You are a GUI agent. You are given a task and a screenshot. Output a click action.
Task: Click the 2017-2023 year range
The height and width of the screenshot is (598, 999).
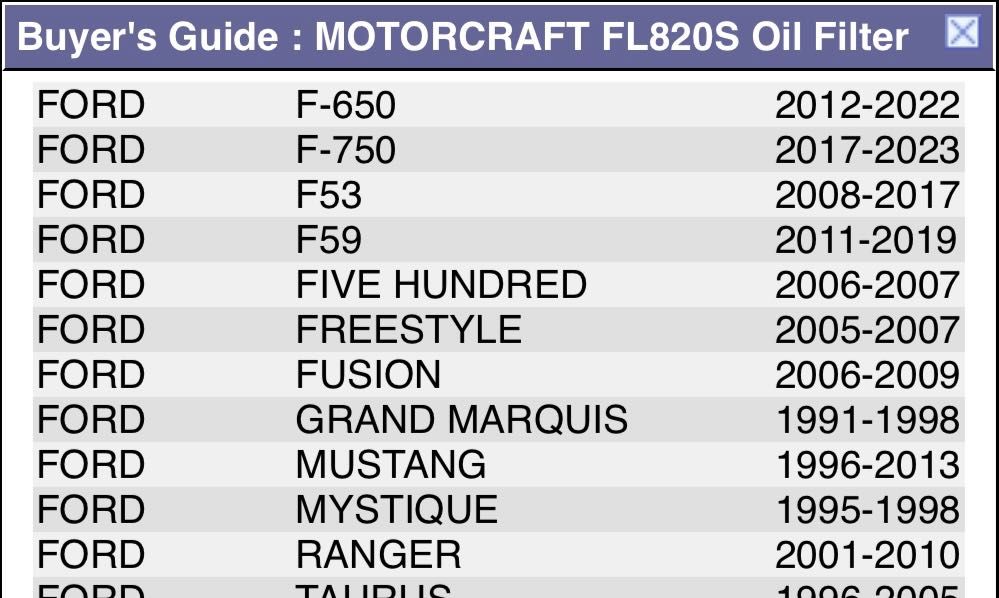[867, 150]
